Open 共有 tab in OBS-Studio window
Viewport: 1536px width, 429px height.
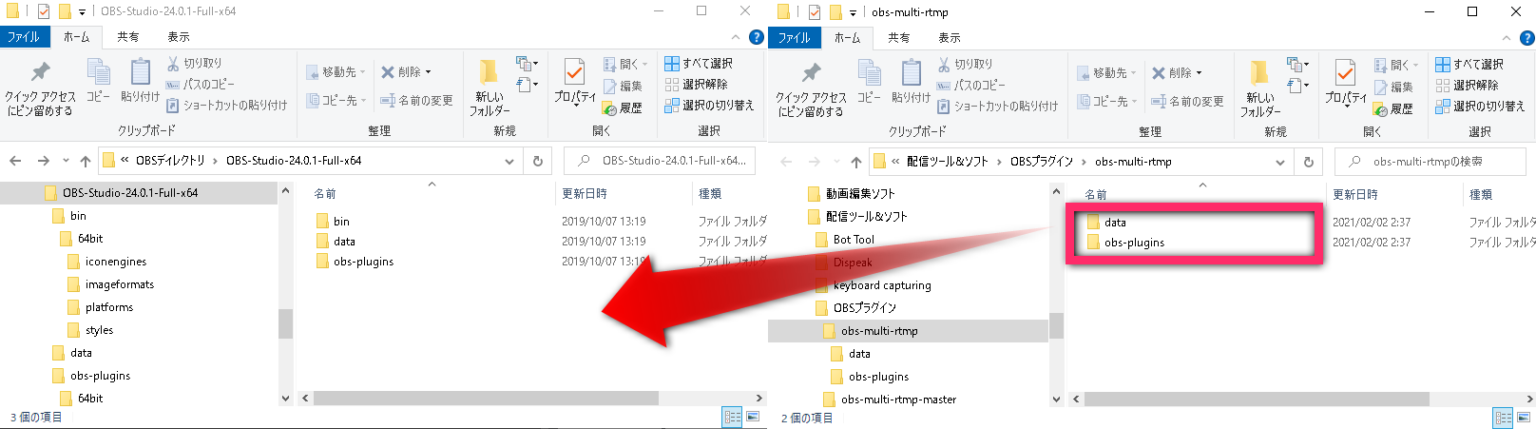(128, 37)
